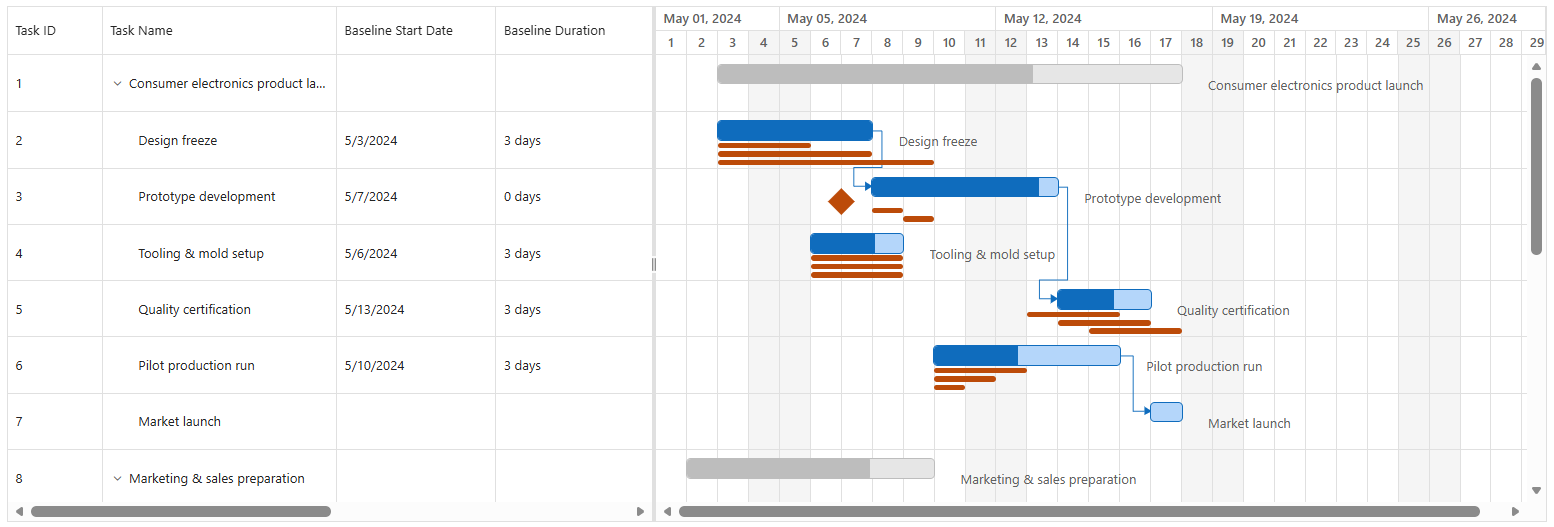Click the Prototype development blue taskbar
The height and width of the screenshot is (527, 1554).
pos(965,187)
